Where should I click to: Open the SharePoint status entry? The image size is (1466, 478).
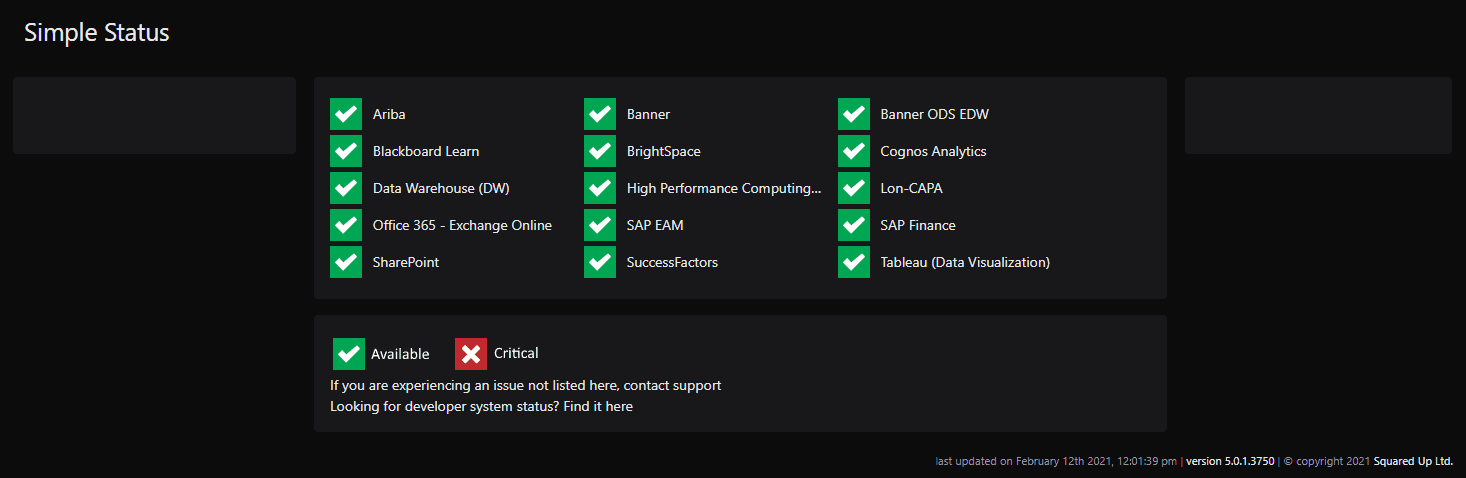click(x=406, y=262)
